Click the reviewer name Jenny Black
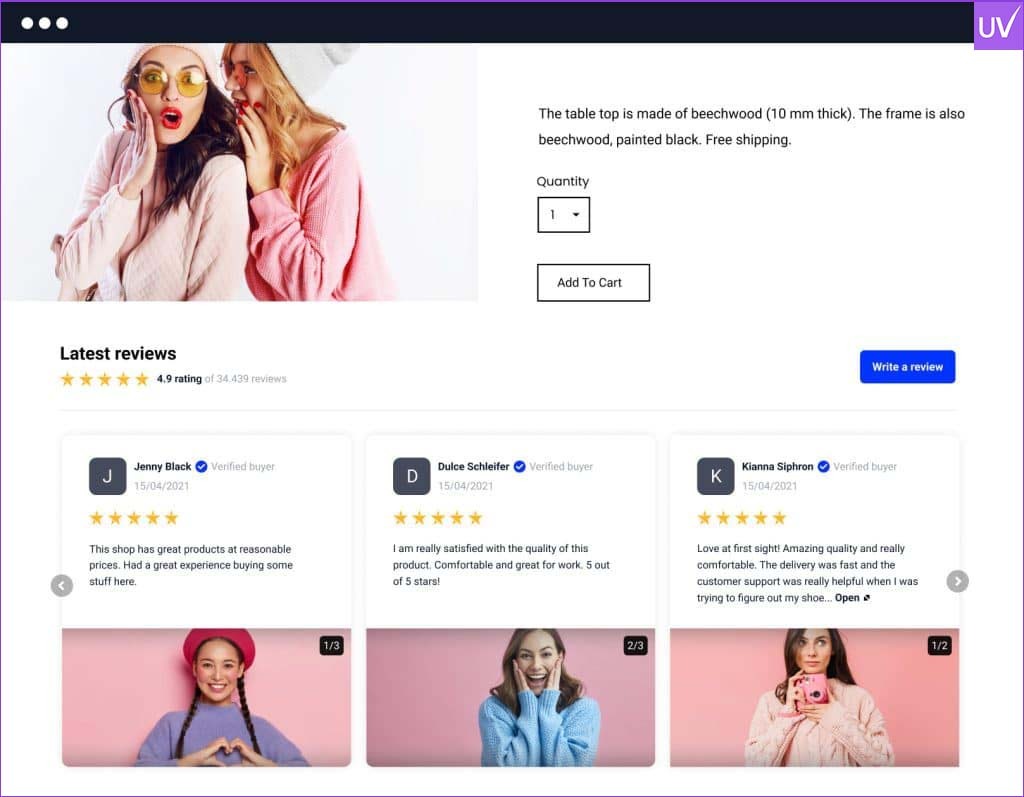The height and width of the screenshot is (797, 1024). tap(163, 466)
